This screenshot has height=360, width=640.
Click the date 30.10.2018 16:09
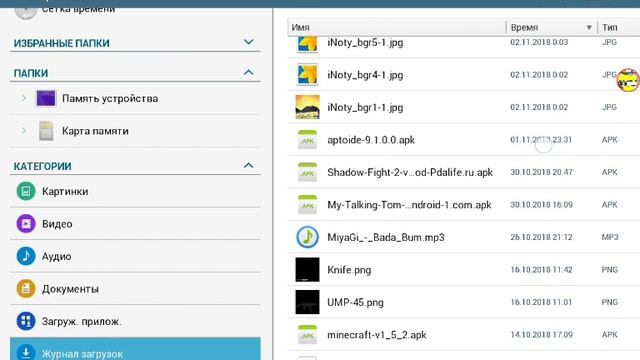541,204
